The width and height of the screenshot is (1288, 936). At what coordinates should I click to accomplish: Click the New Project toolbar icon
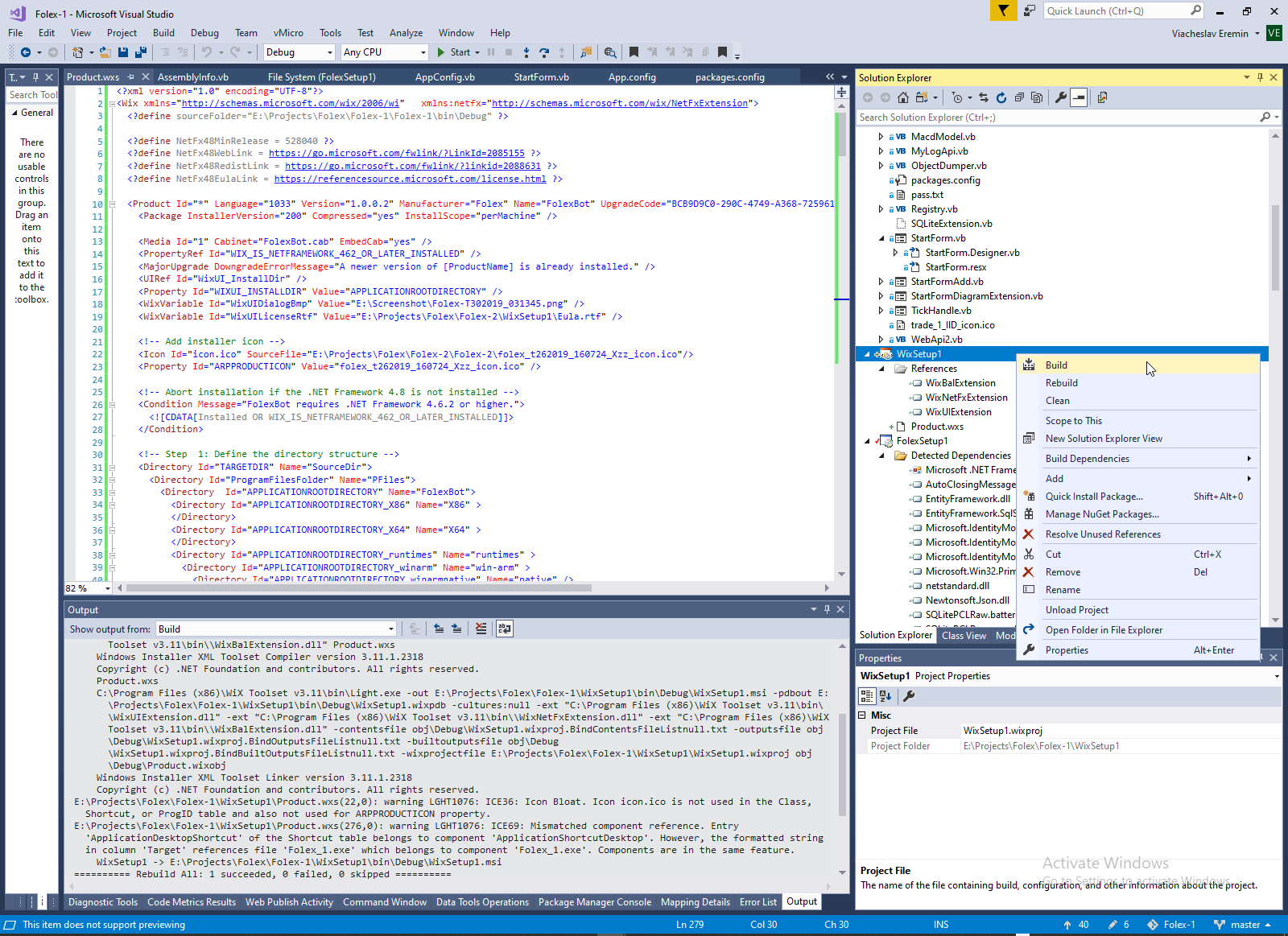coord(77,52)
